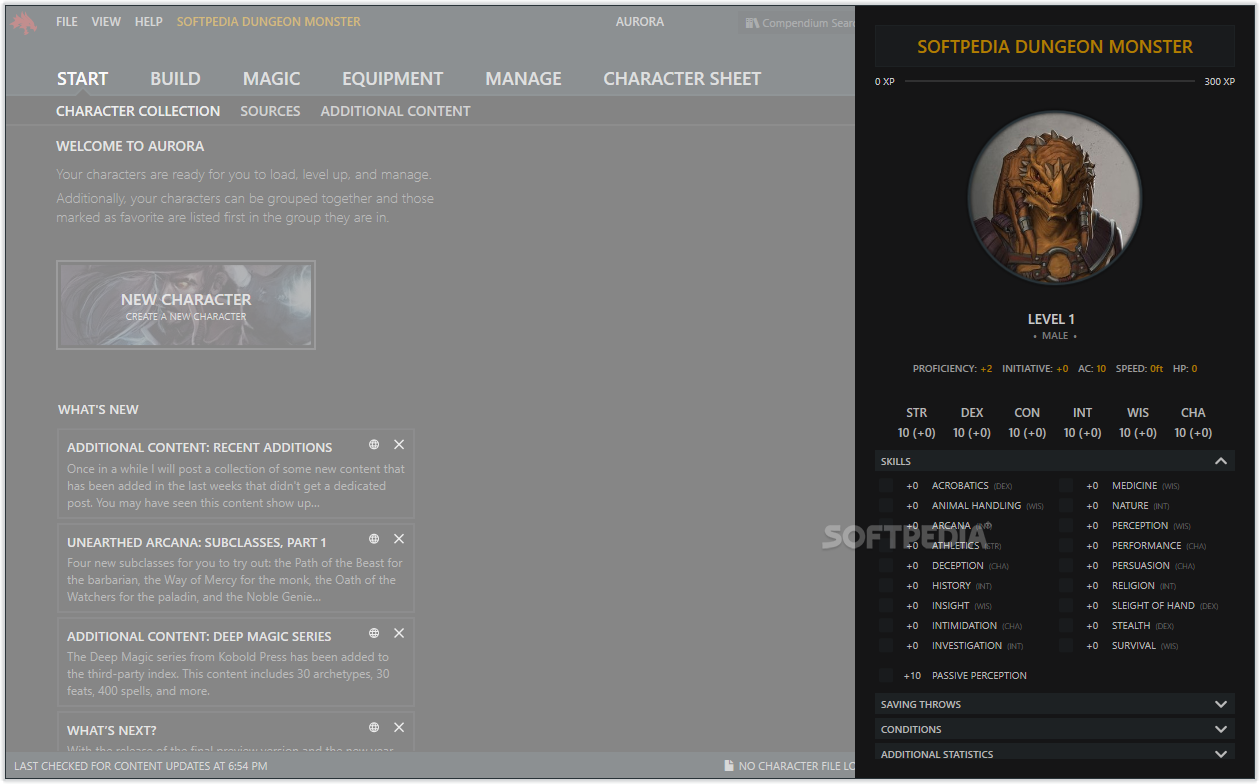
Task: Switch to the Equipment tab
Action: [x=392, y=78]
